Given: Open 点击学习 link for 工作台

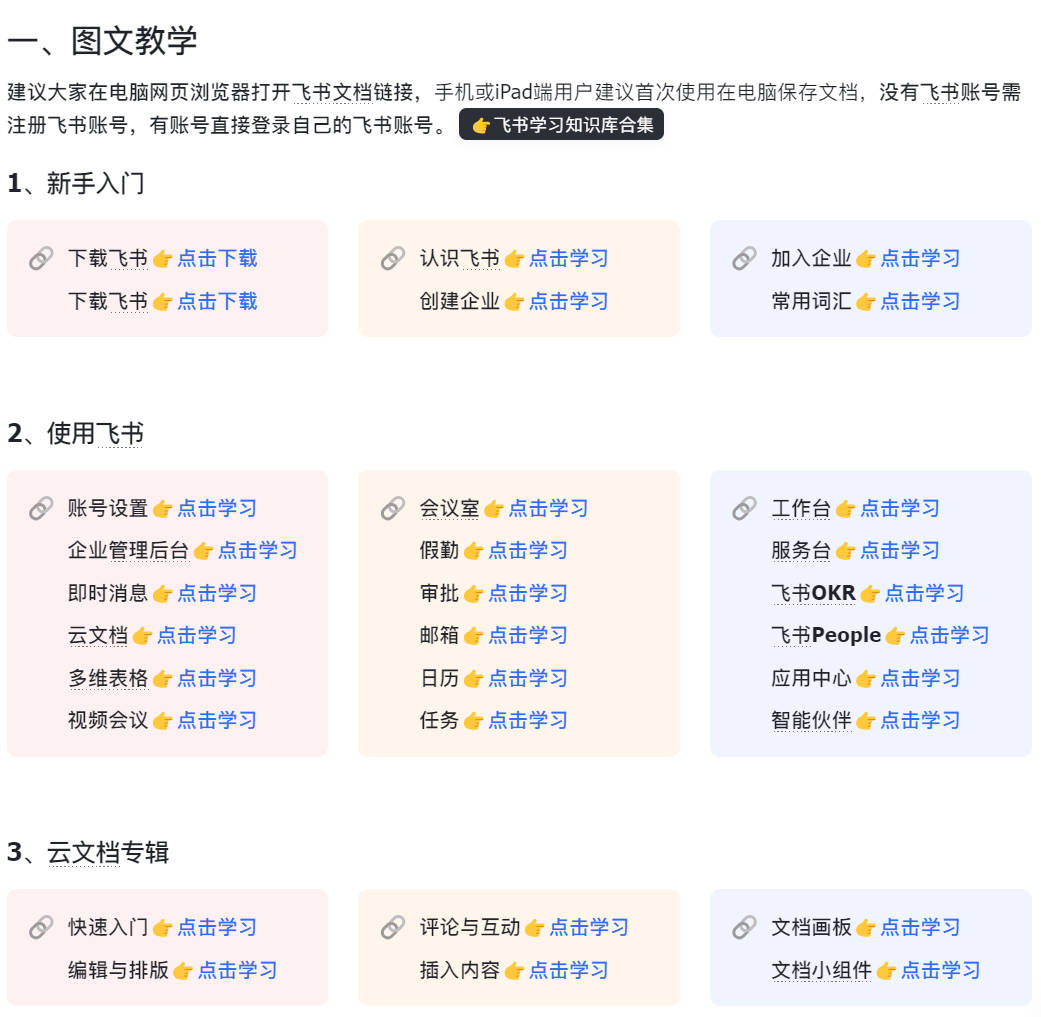Looking at the screenshot, I should pyautogui.click(x=900, y=508).
